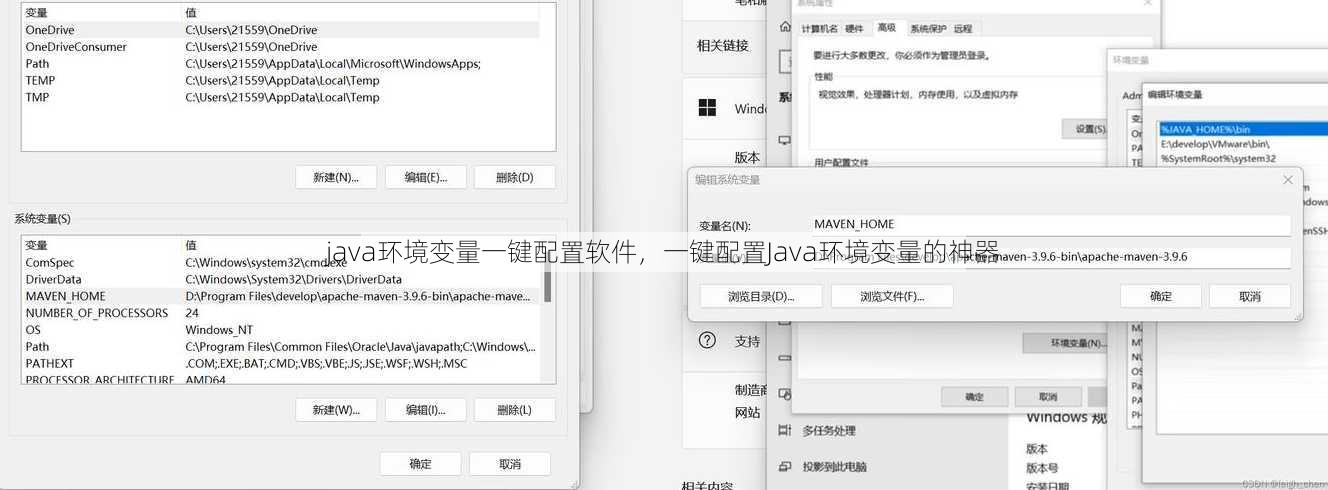Select the PATHEXT system variable row
The image size is (1328, 490).
click(x=281, y=364)
